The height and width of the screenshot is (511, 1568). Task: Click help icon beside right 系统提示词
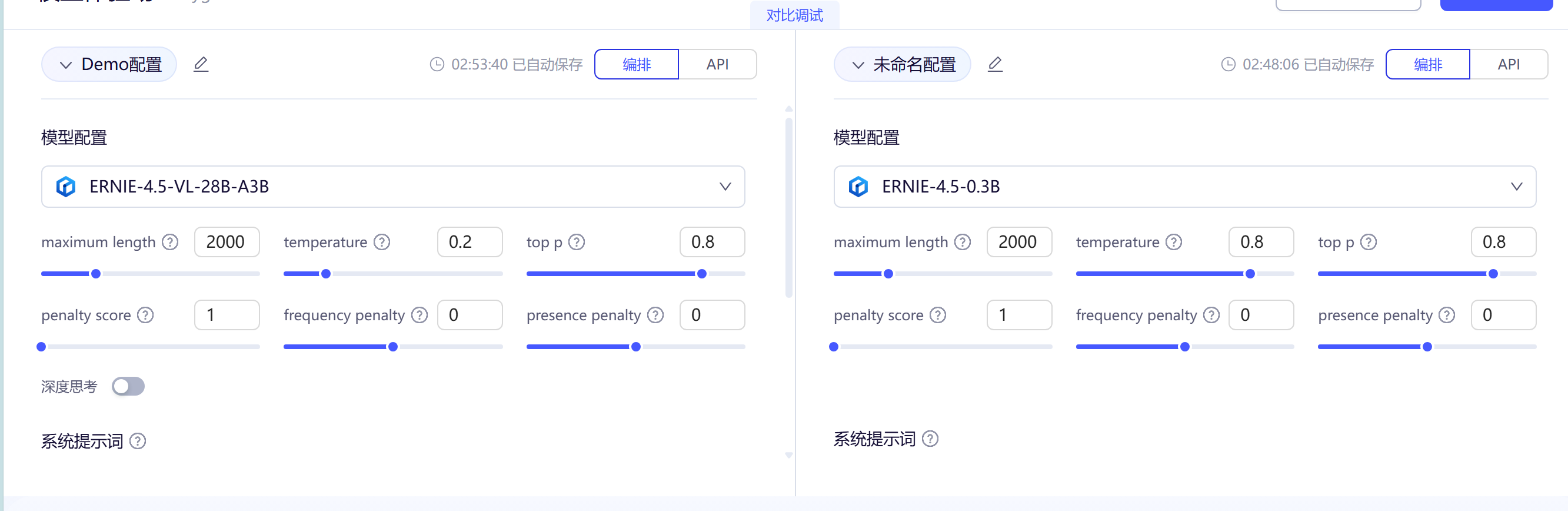tap(930, 439)
